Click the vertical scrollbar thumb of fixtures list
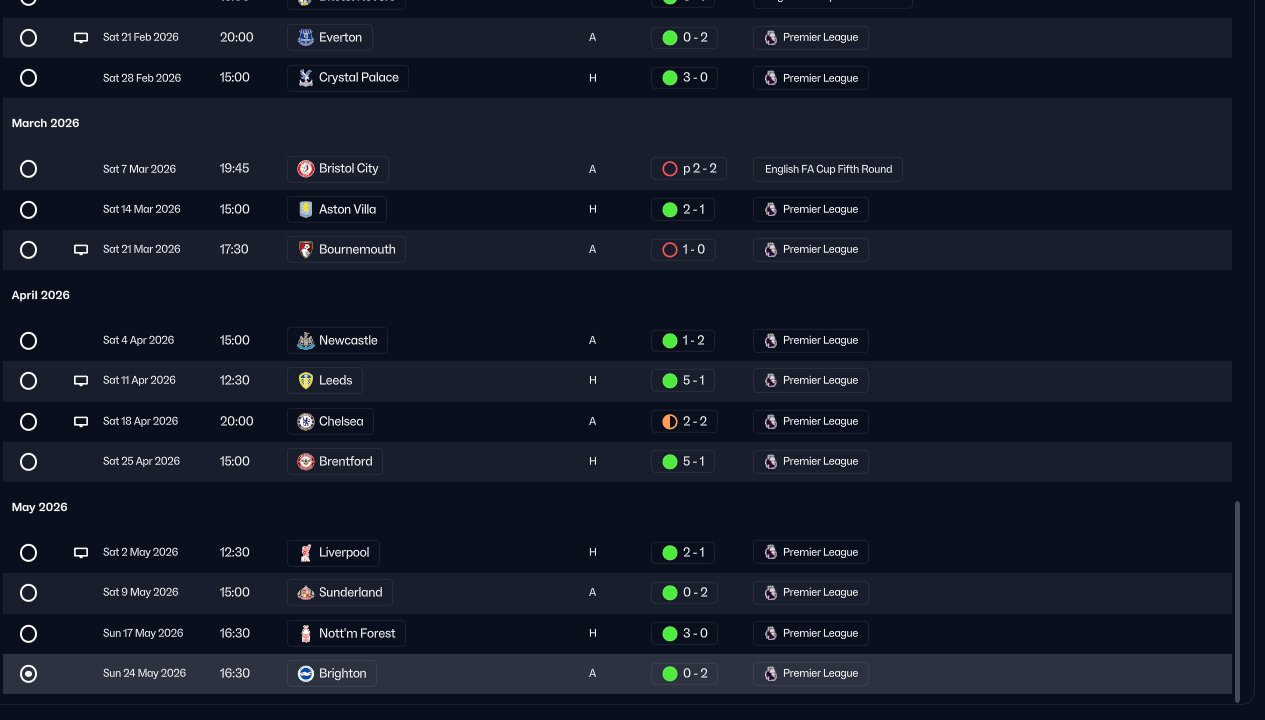This screenshot has width=1265, height=720. tap(1238, 601)
